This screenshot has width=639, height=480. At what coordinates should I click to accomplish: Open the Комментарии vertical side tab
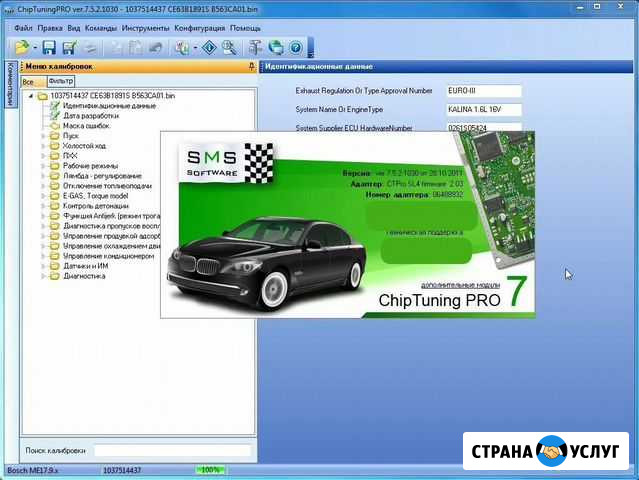point(11,84)
